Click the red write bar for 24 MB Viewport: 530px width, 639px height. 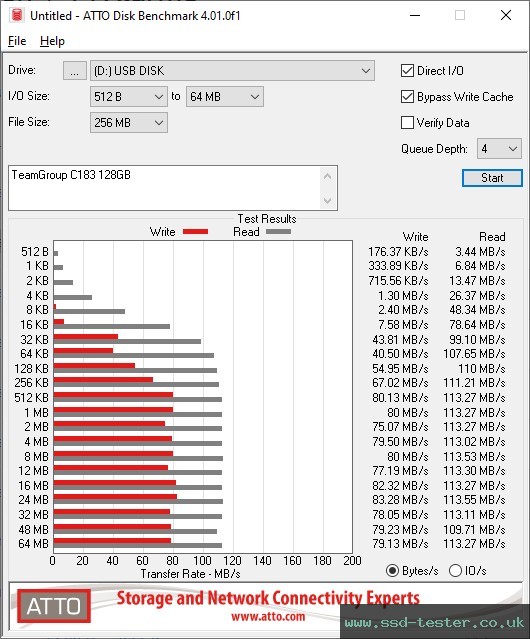click(115, 496)
